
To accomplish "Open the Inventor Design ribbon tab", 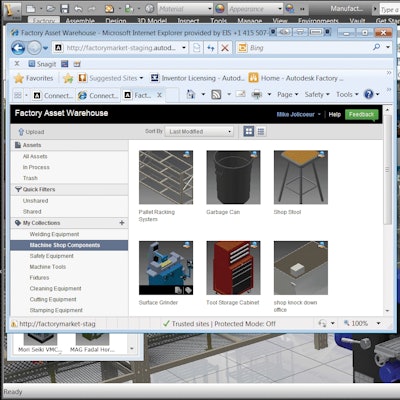I will (x=116, y=21).
